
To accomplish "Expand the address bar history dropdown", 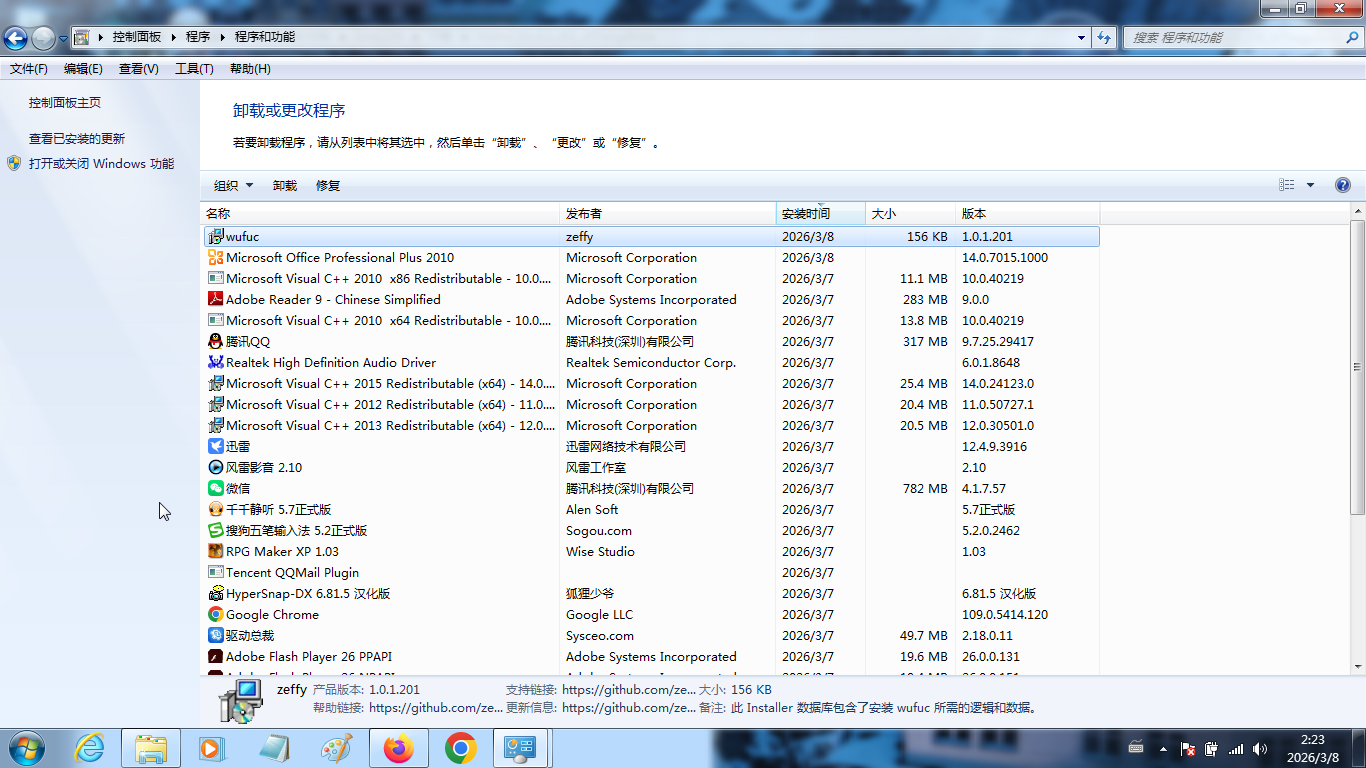I will [1081, 37].
